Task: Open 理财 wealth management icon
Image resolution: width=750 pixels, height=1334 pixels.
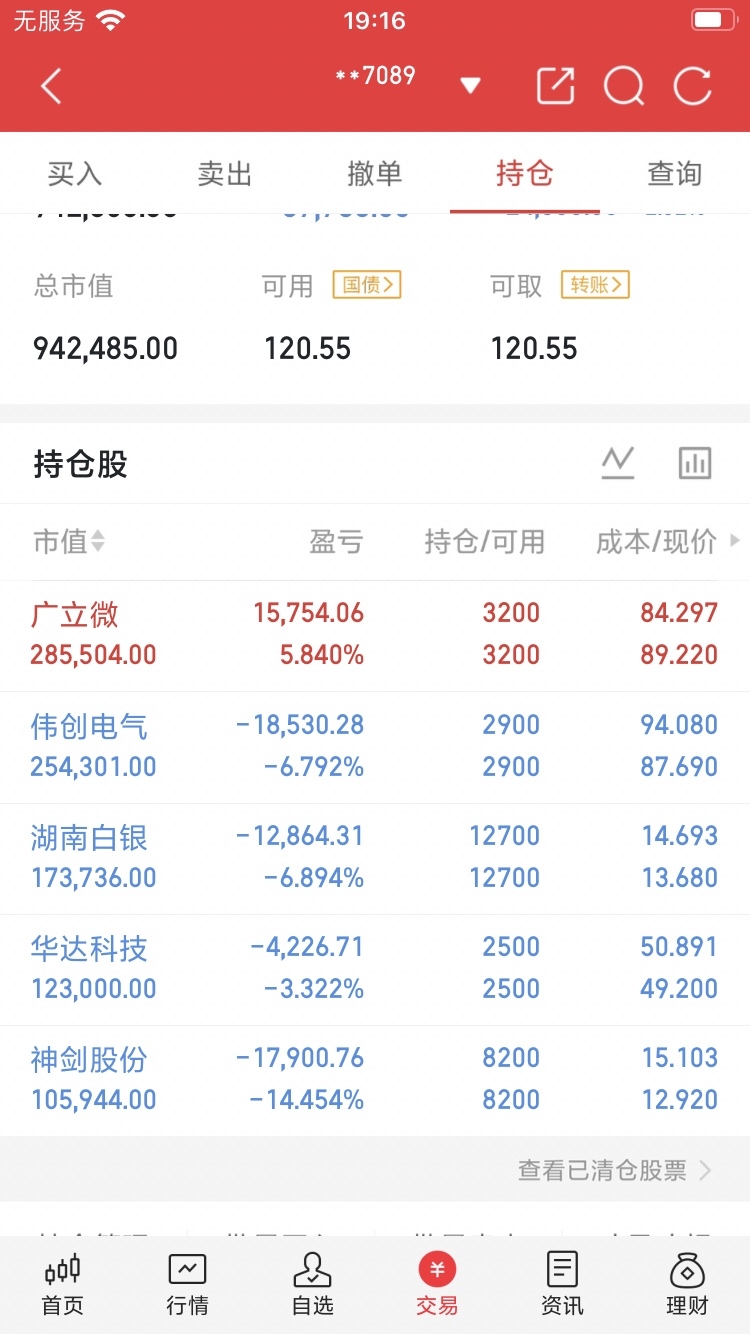Action: pos(687,1285)
